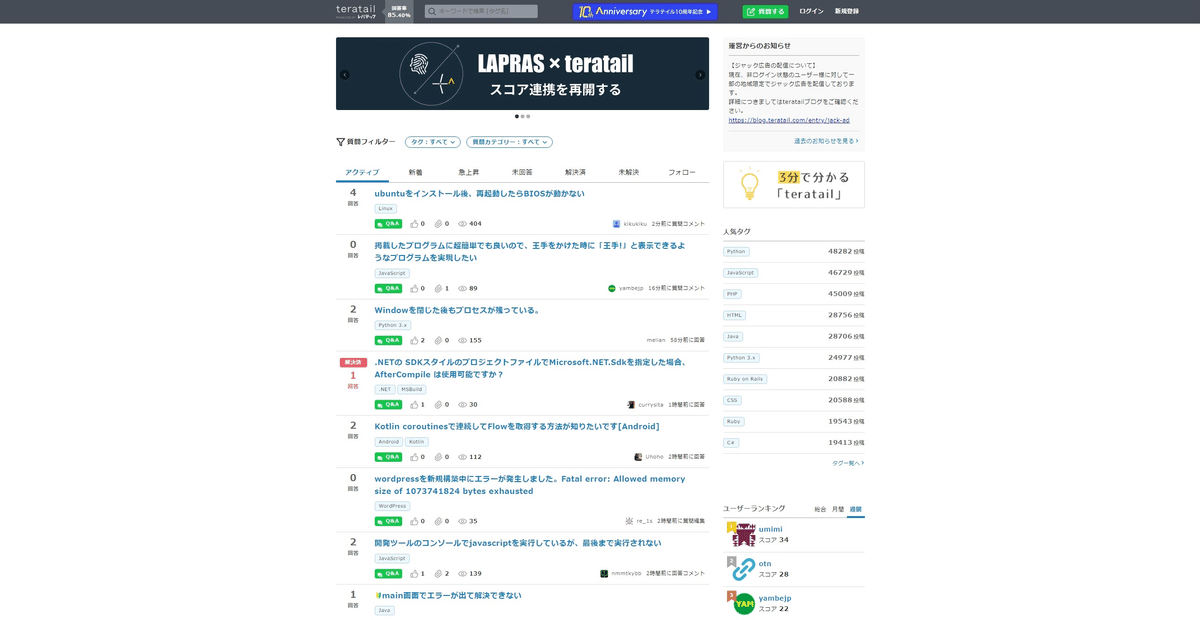Switch to 急上昇 tab

(469, 172)
